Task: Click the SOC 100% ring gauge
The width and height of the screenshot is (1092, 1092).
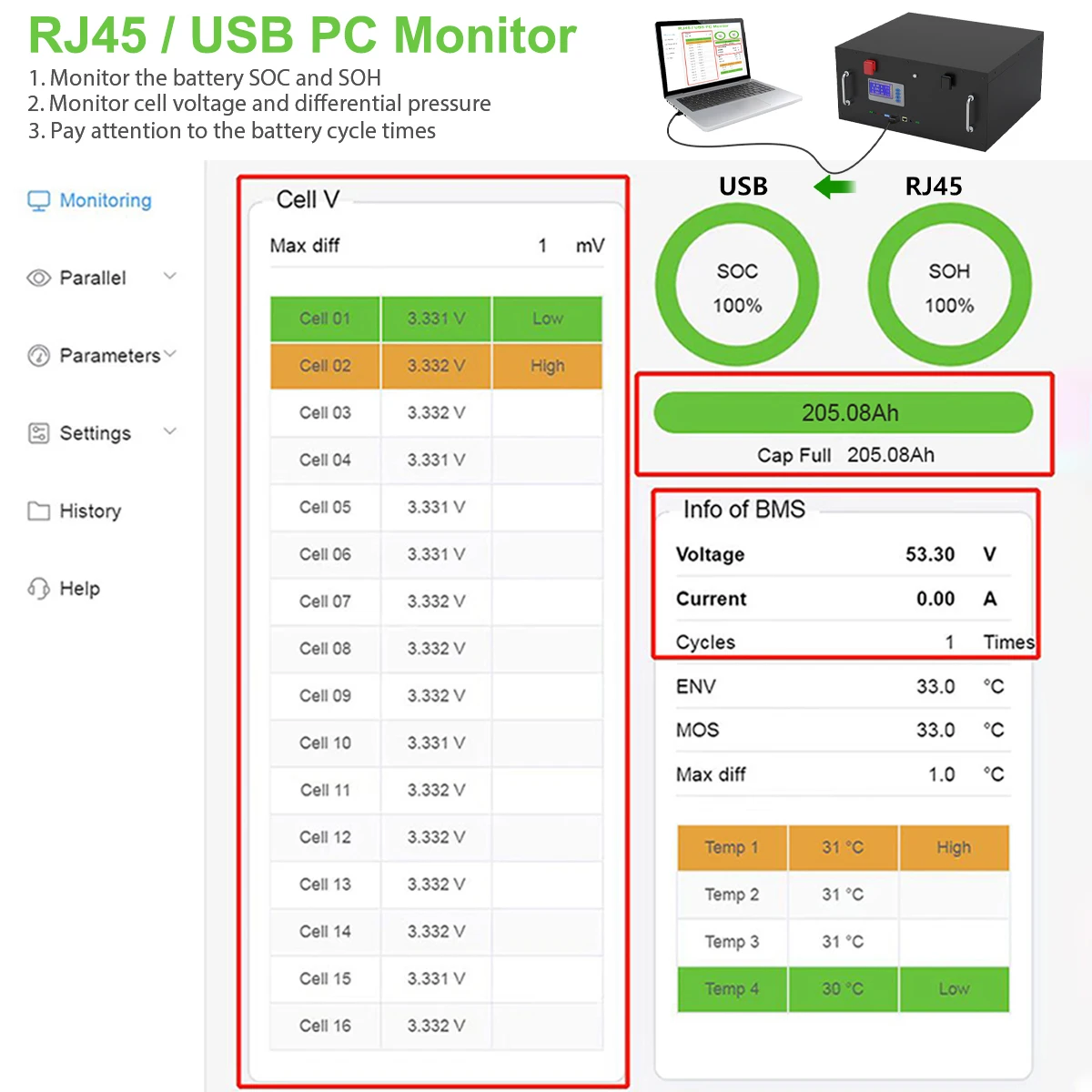Action: click(x=737, y=286)
